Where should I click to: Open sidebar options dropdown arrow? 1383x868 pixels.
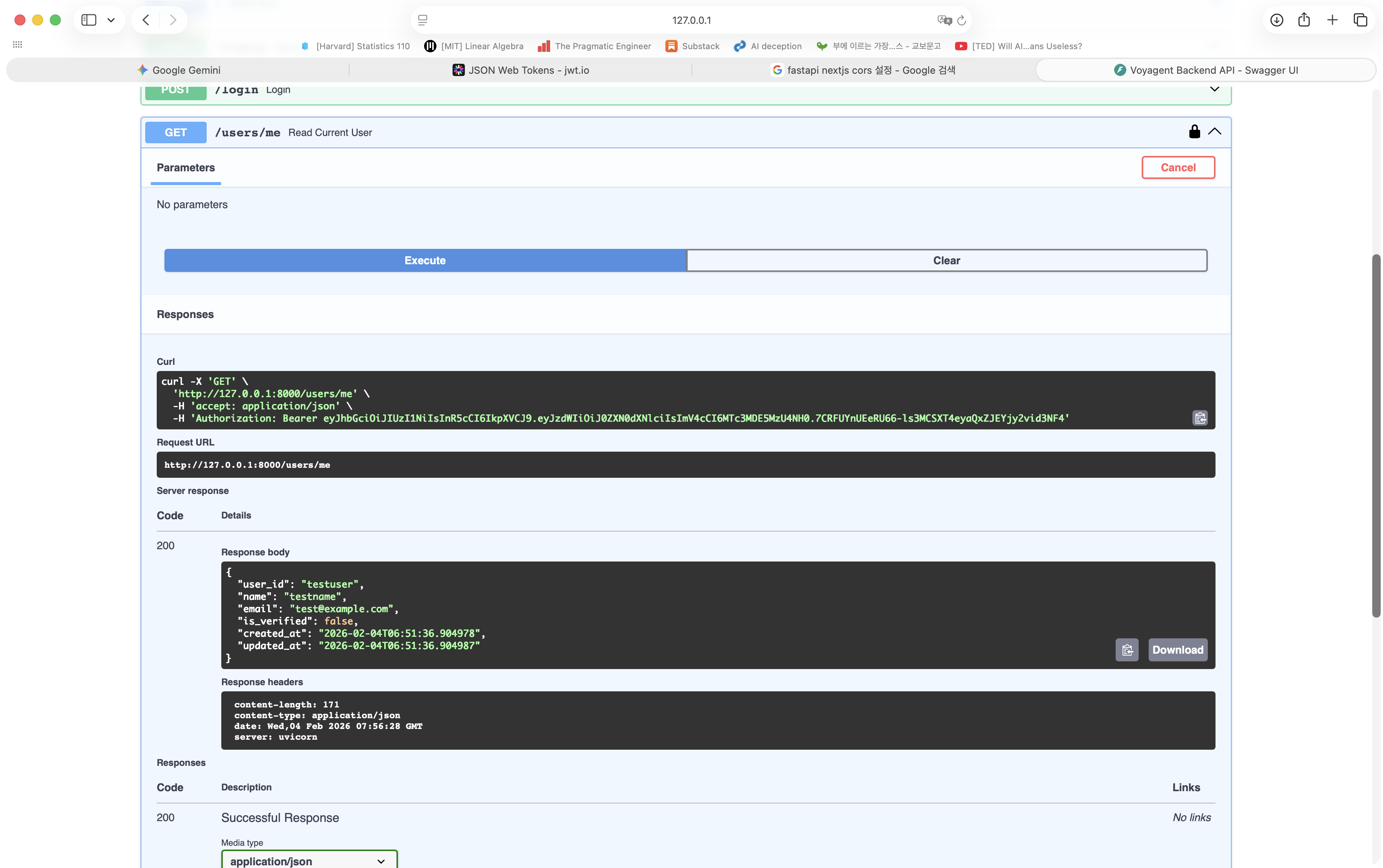click(111, 20)
